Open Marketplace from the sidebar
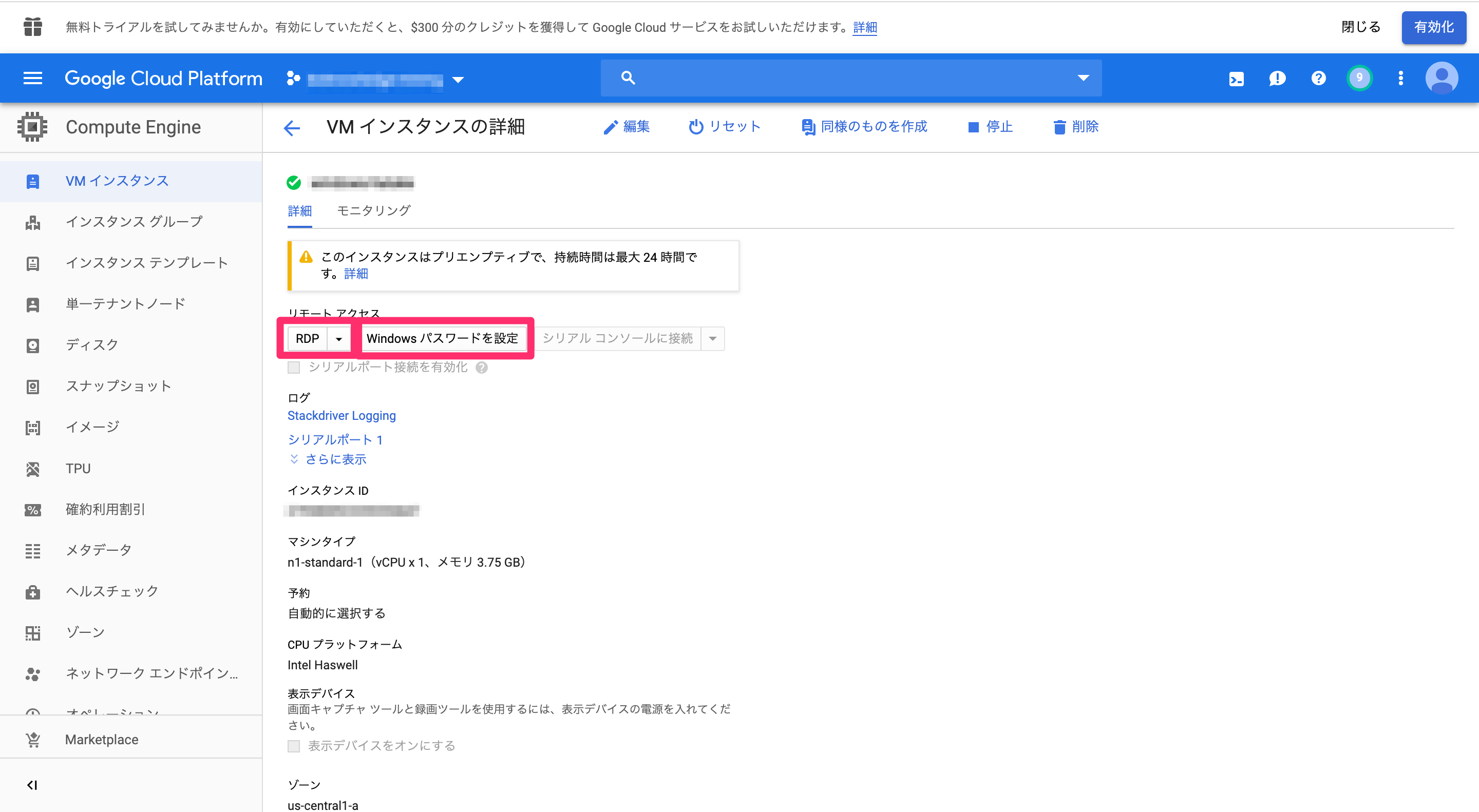Screen dimensions: 1479x812 [101, 739]
